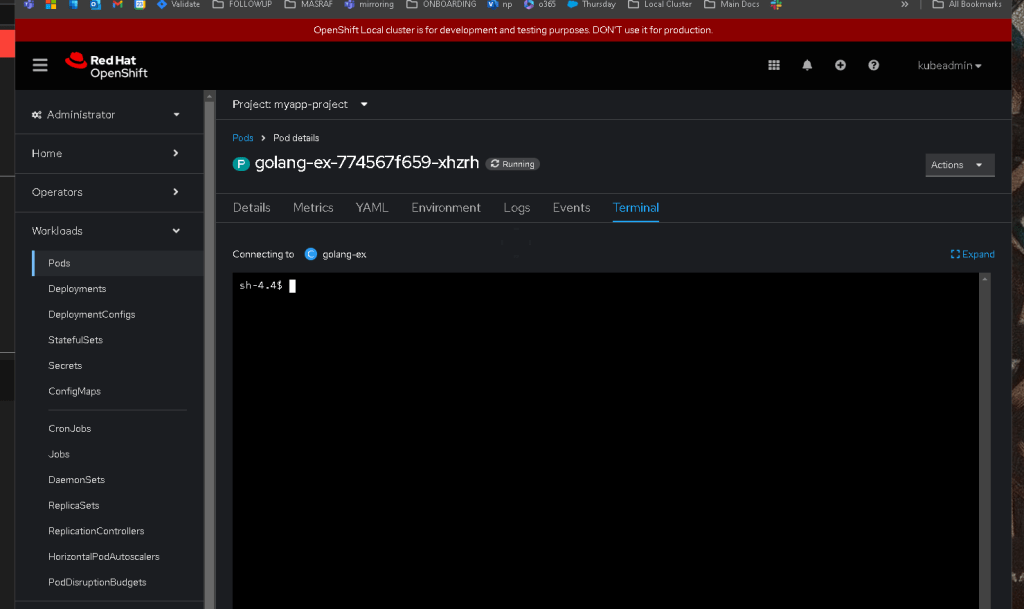Expand the Home navigation section

(x=105, y=153)
